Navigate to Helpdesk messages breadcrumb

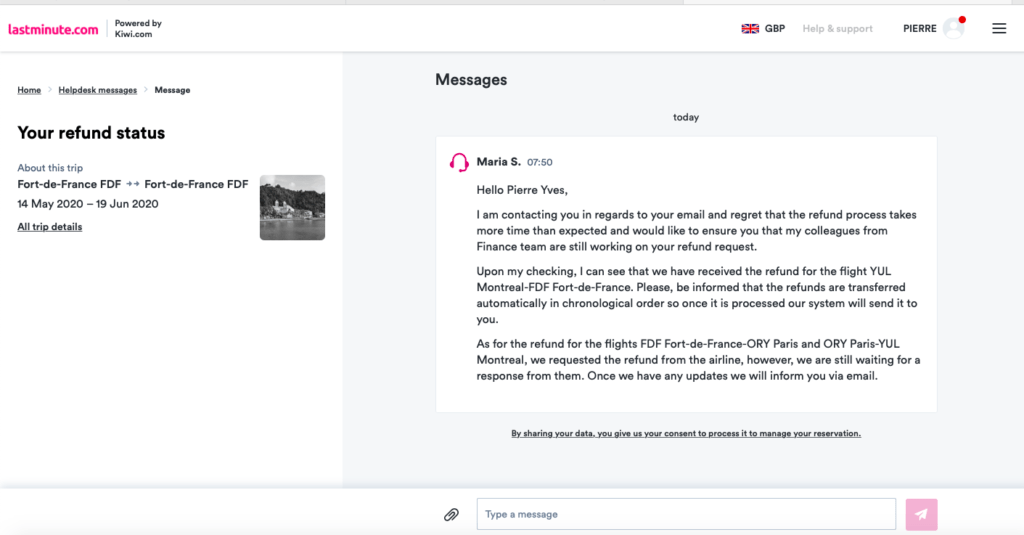[x=98, y=90]
